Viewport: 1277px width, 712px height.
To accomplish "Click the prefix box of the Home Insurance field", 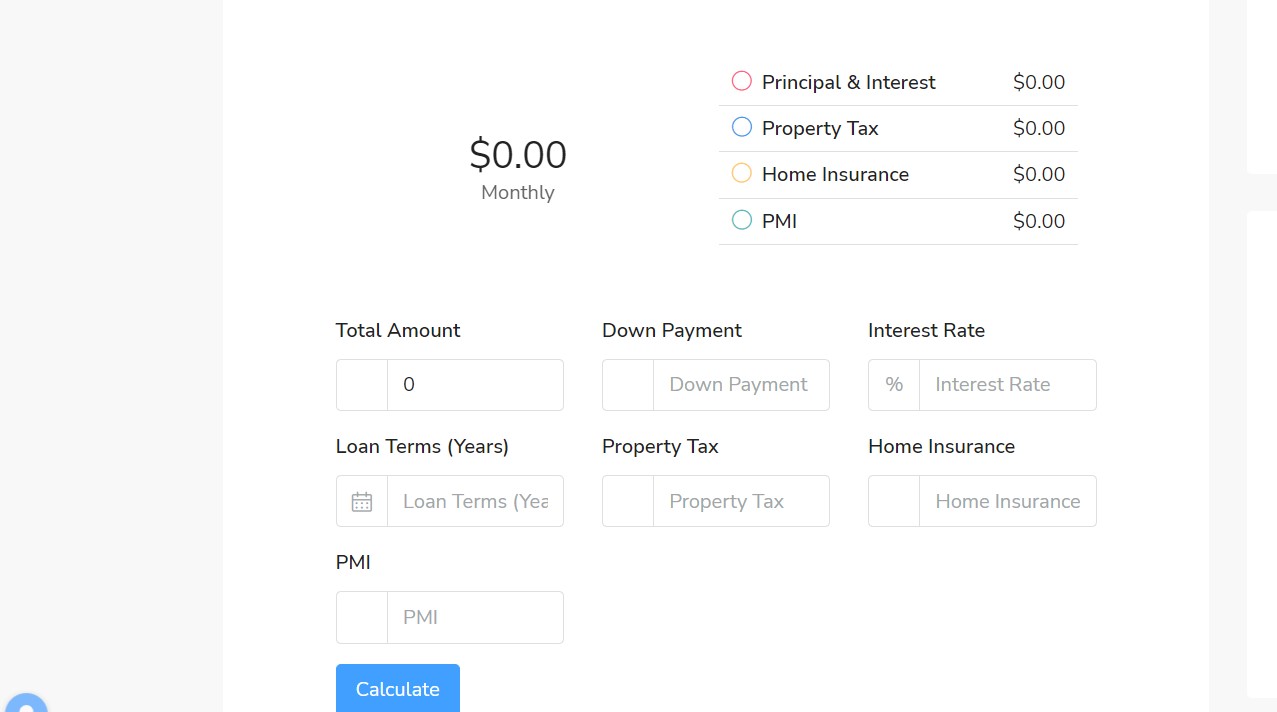I will (x=893, y=500).
